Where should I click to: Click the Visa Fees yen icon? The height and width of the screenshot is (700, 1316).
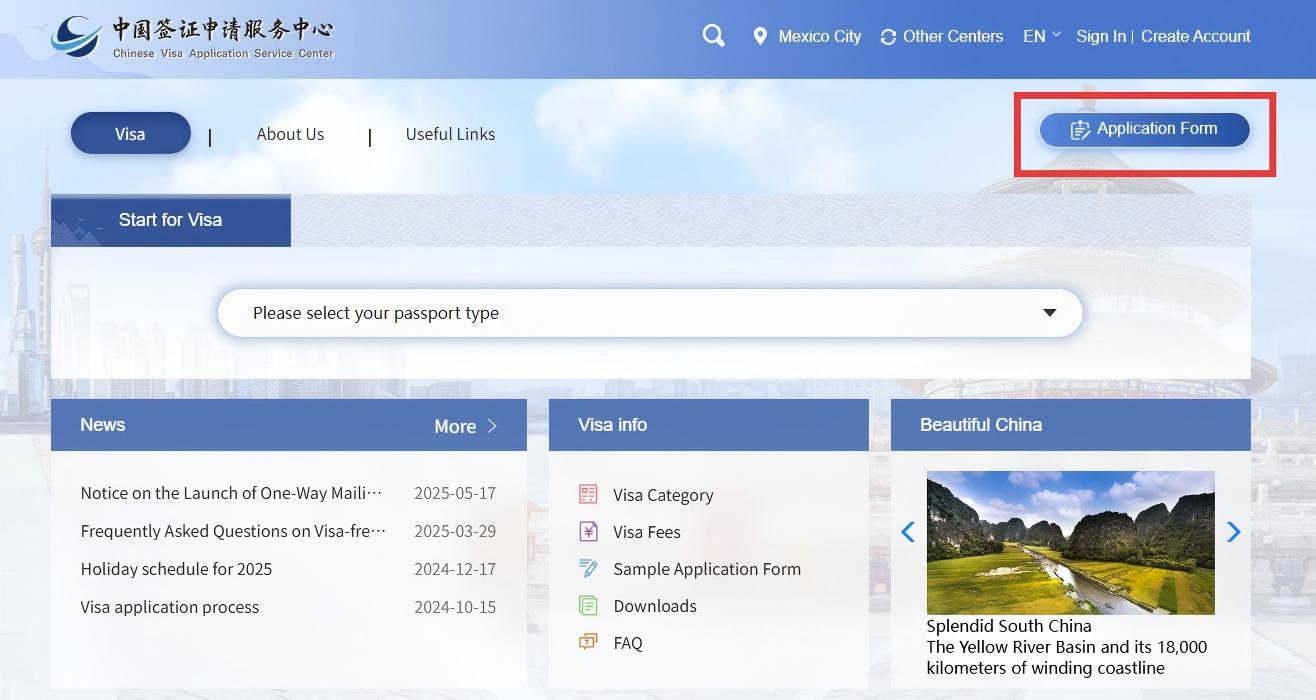click(x=588, y=531)
